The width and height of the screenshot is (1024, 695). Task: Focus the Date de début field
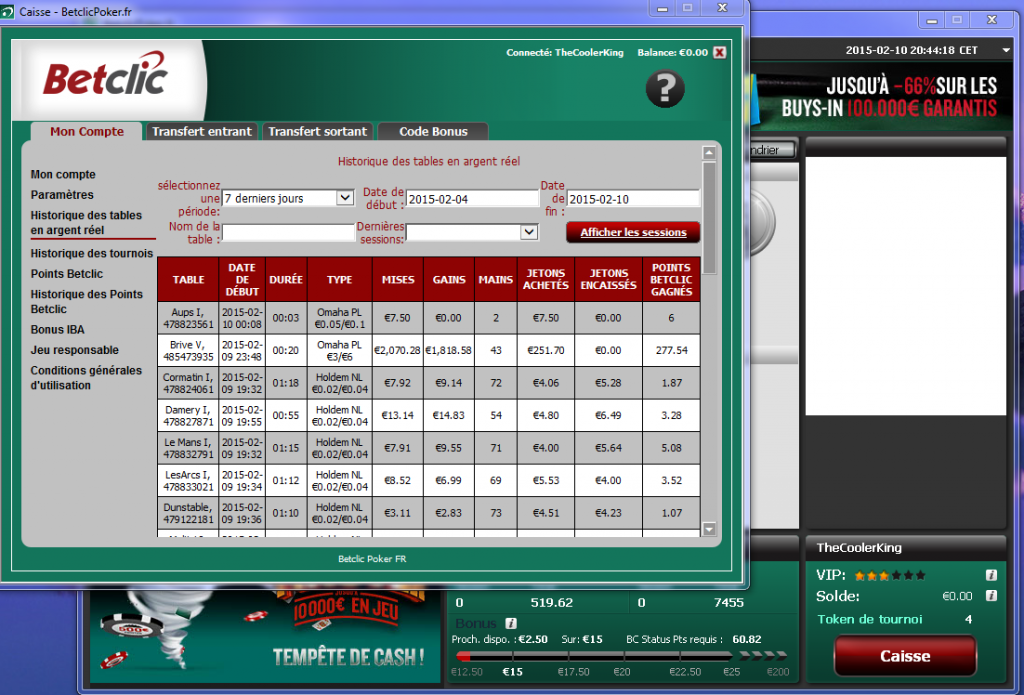point(472,199)
